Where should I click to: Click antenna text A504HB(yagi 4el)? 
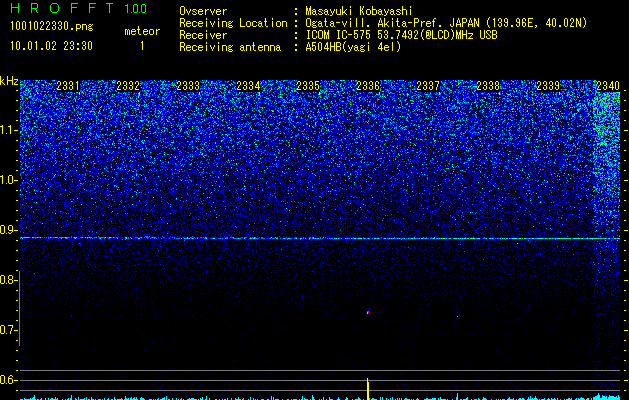click(353, 47)
